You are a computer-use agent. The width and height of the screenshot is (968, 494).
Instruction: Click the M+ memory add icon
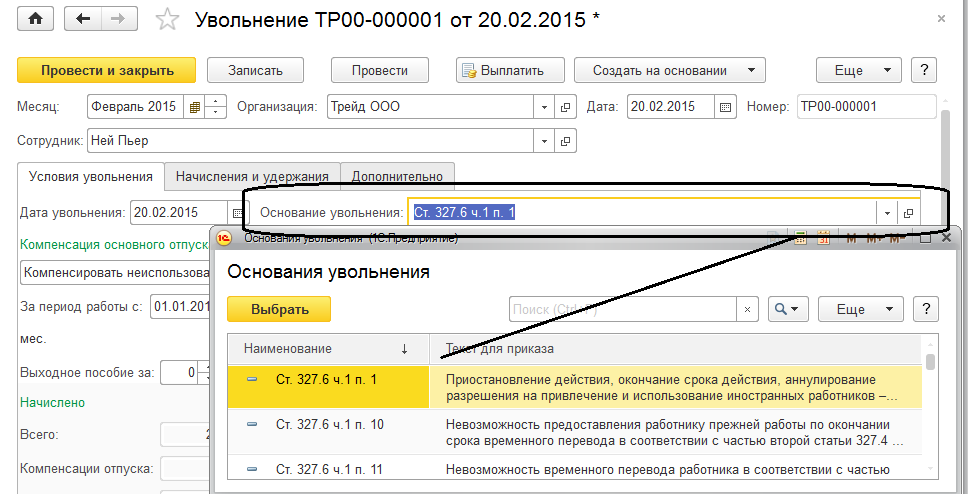point(874,238)
